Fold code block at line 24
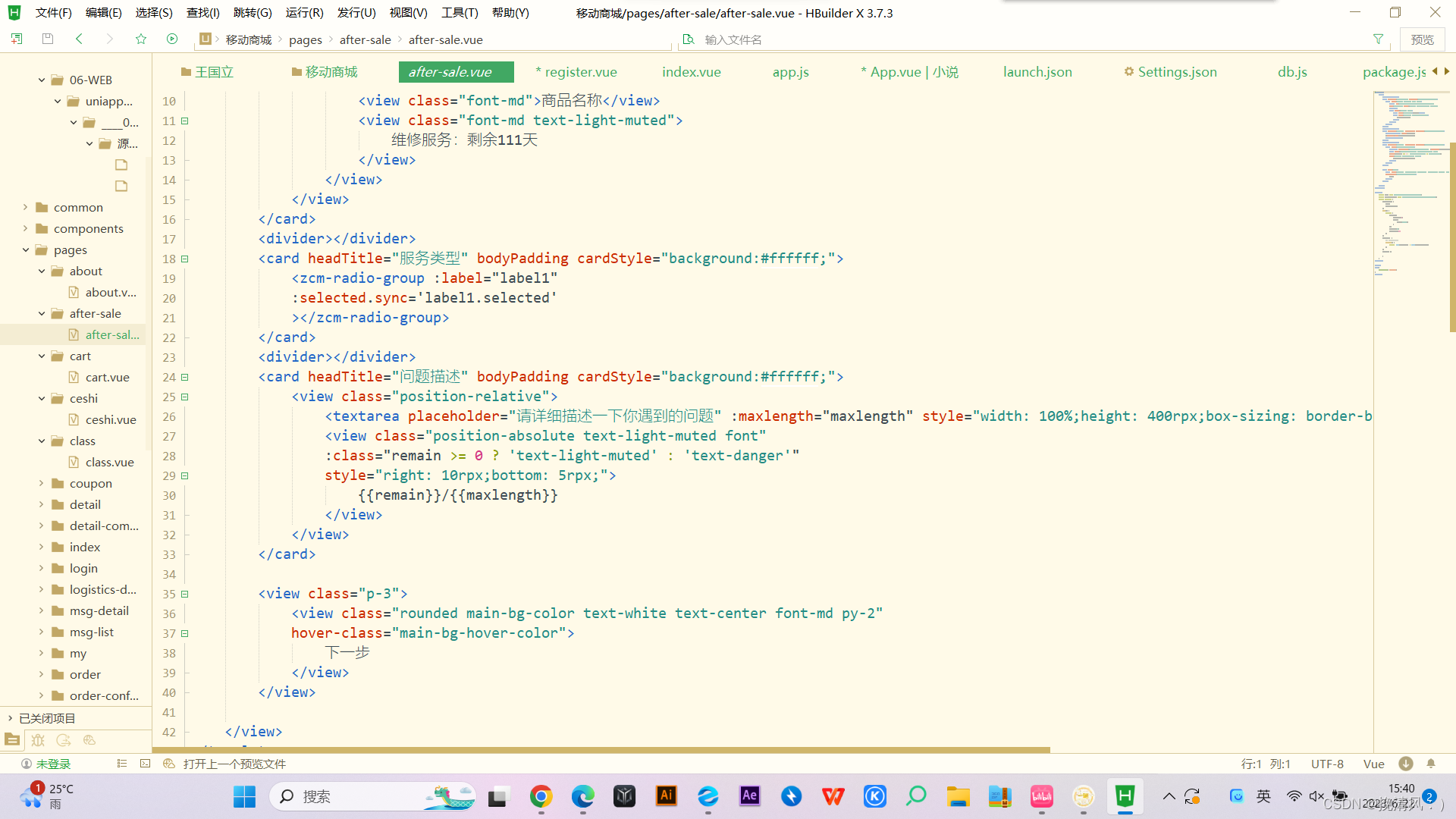 point(184,377)
